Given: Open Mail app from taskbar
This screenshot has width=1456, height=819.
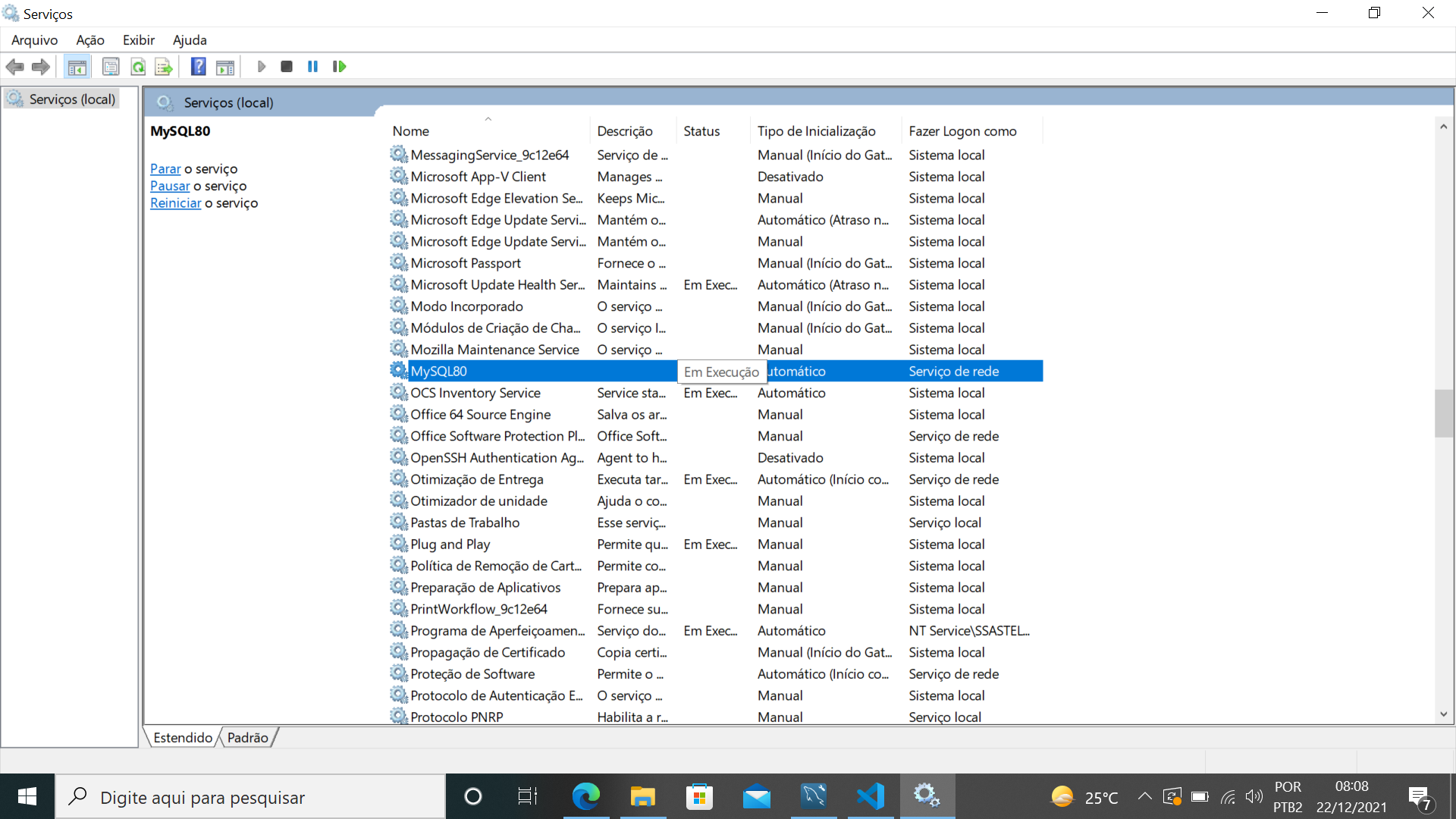Looking at the screenshot, I should click(x=756, y=796).
